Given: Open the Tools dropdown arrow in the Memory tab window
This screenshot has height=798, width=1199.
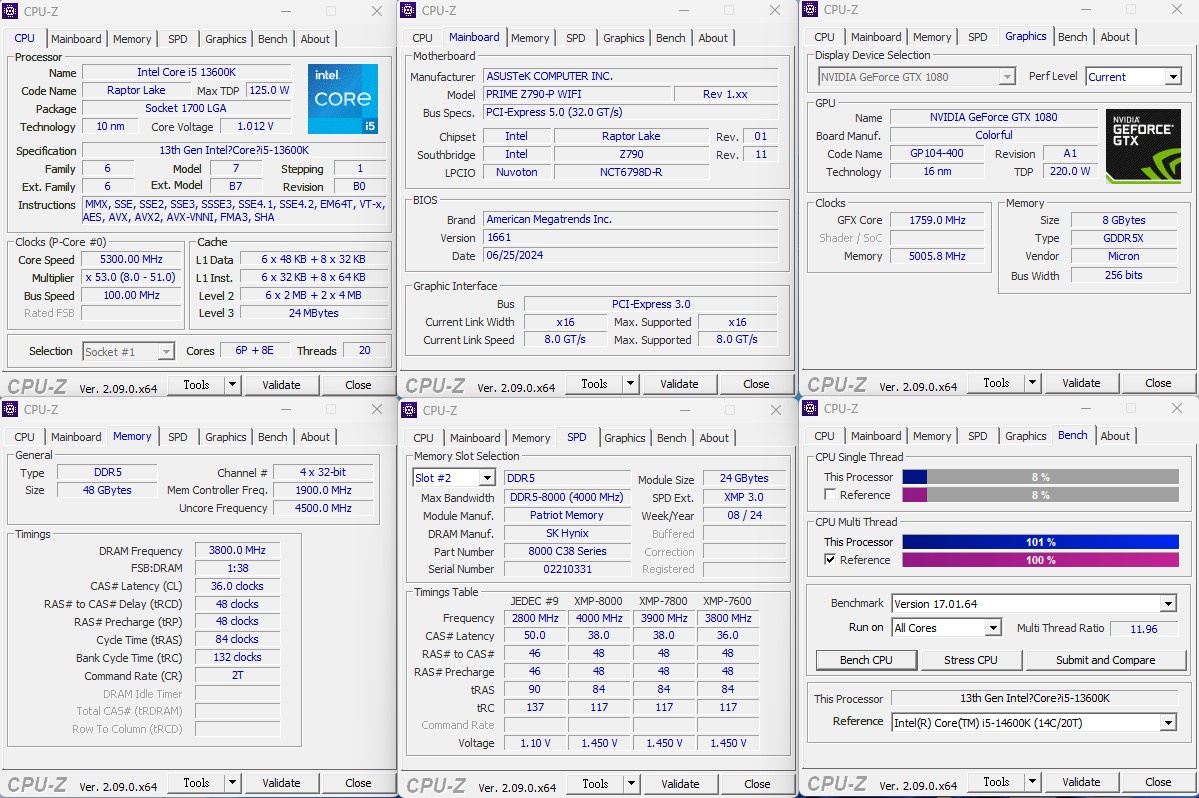Looking at the screenshot, I should (232, 783).
